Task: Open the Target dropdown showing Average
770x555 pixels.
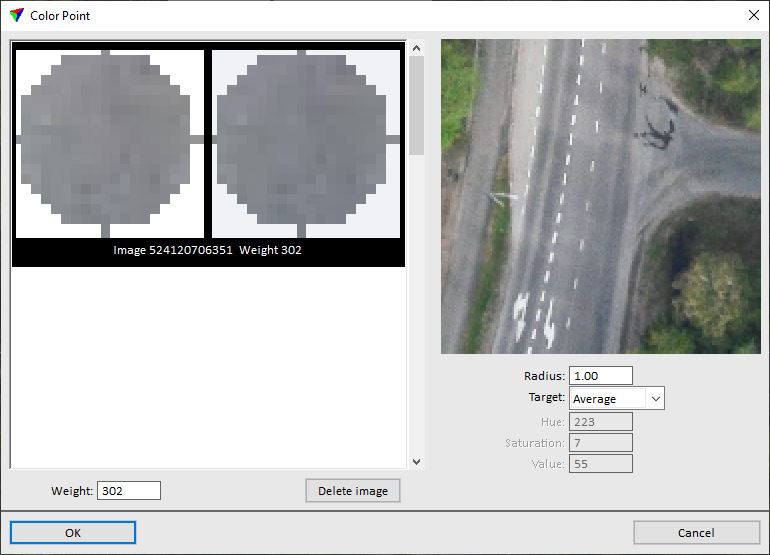Action: (x=608, y=399)
